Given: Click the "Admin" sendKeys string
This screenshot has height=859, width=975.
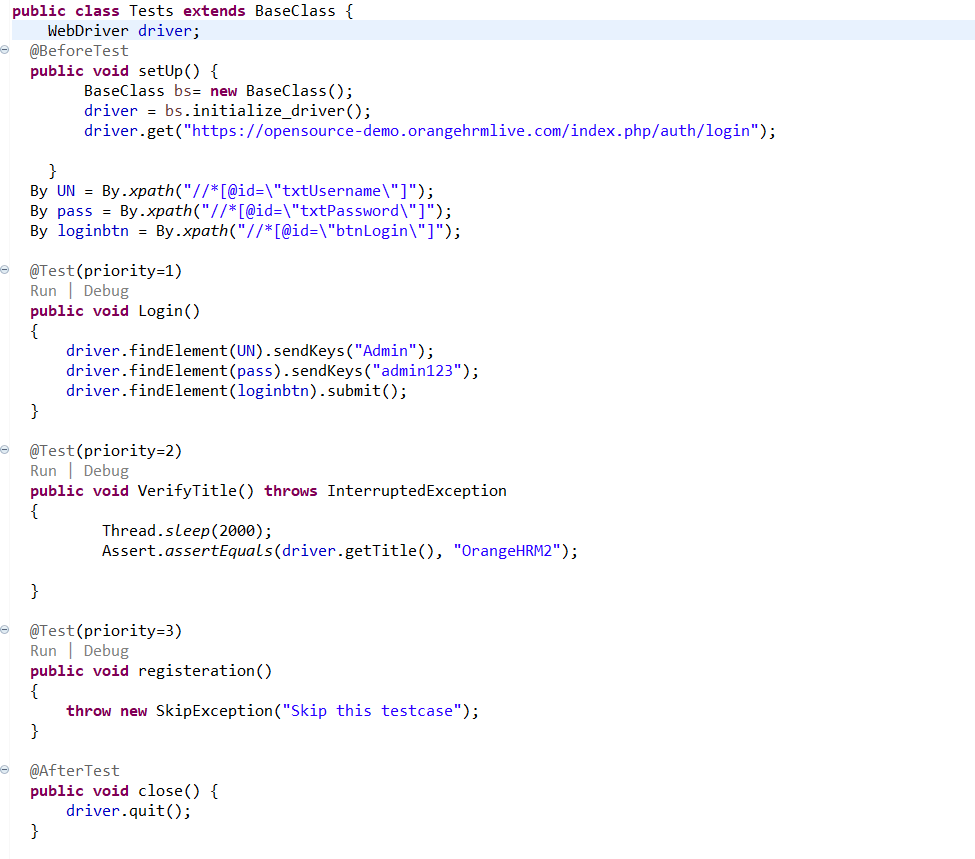Looking at the screenshot, I should click(x=386, y=351).
